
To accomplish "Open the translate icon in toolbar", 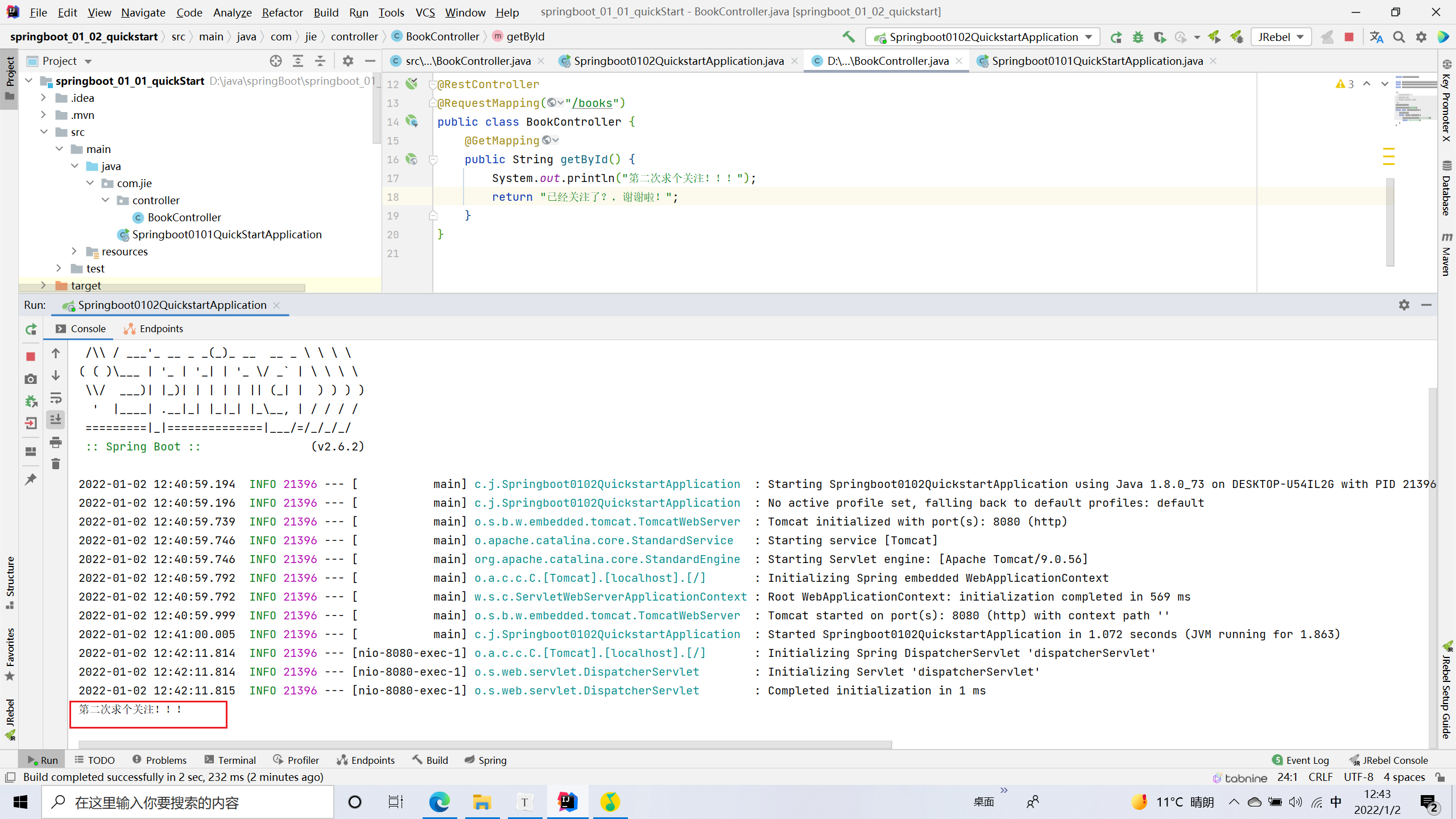I will click(x=1376, y=37).
